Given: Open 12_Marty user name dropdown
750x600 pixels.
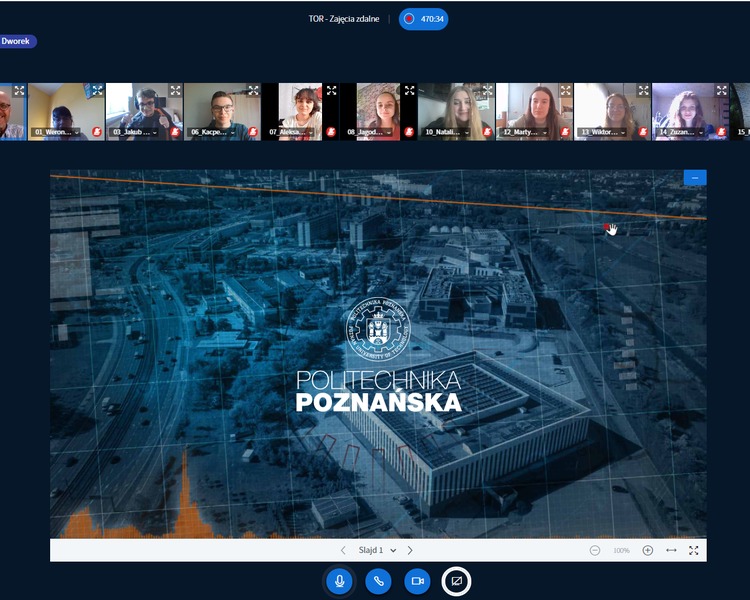Looking at the screenshot, I should point(525,132).
